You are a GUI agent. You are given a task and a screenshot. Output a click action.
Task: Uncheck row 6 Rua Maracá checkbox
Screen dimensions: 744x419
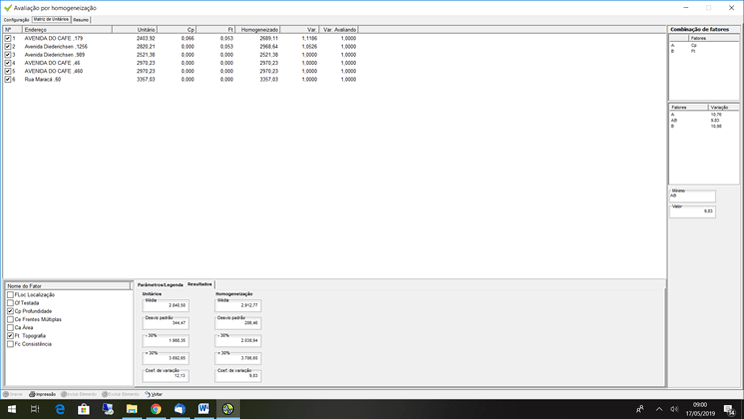(x=8, y=79)
